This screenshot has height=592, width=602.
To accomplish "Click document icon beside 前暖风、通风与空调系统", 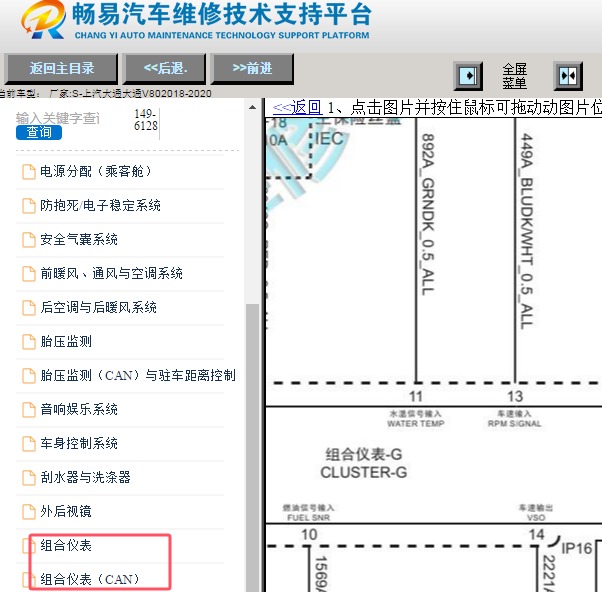I will pyautogui.click(x=29, y=274).
